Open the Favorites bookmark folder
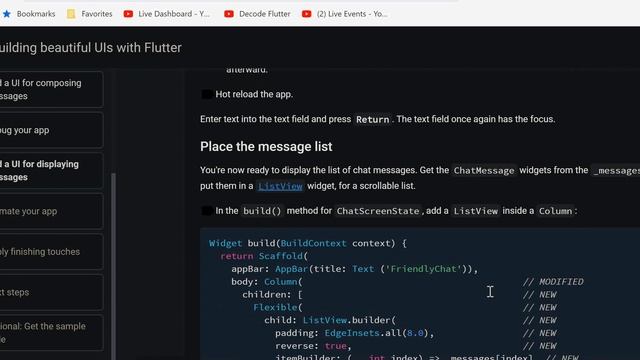This screenshot has height=360, width=640. coord(90,14)
